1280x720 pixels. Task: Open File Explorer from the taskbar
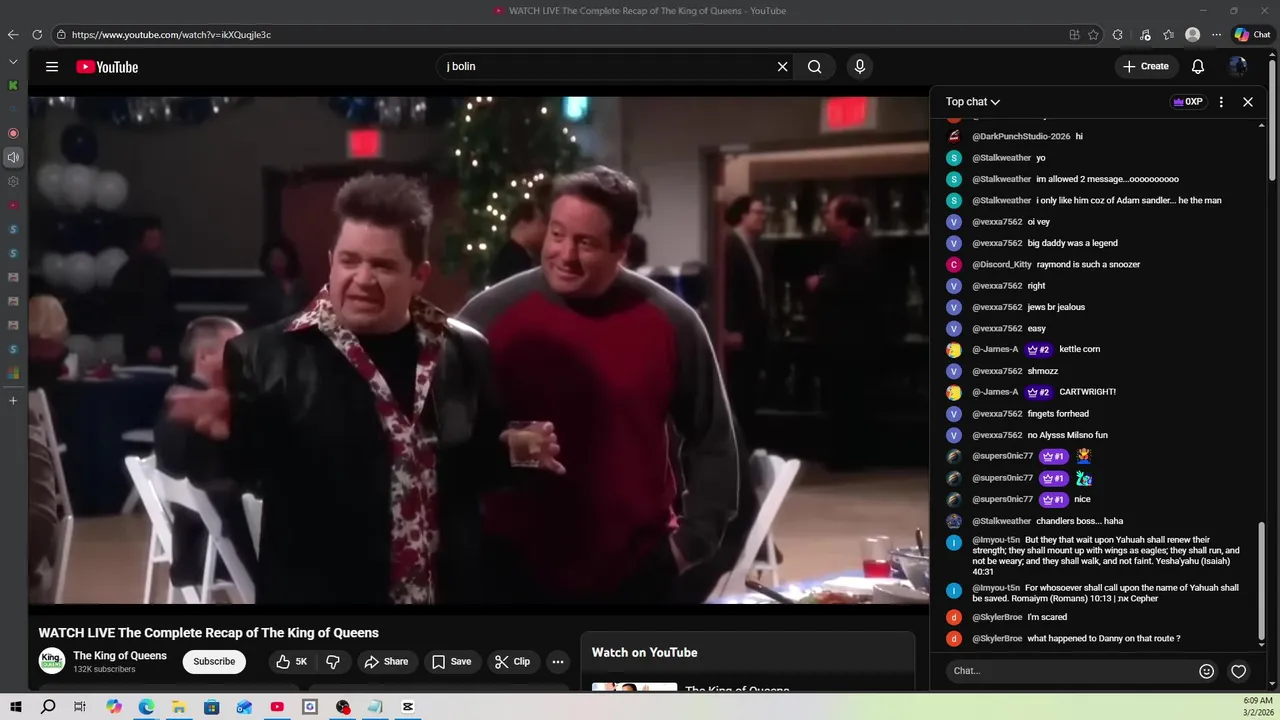click(179, 707)
